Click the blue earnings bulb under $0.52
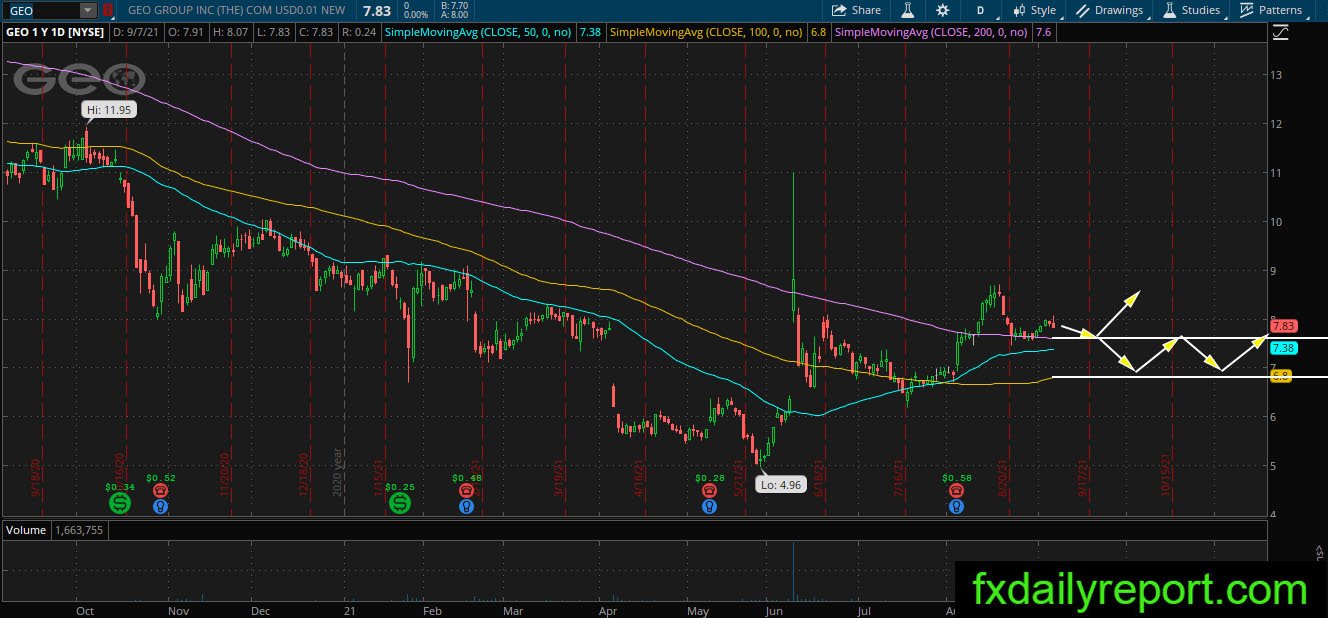This screenshot has width=1328, height=618. (x=160, y=506)
